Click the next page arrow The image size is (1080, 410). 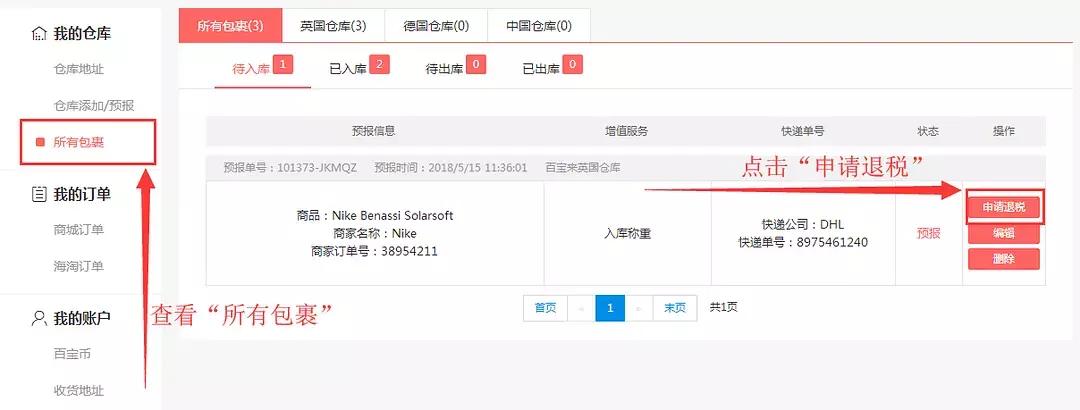638,308
